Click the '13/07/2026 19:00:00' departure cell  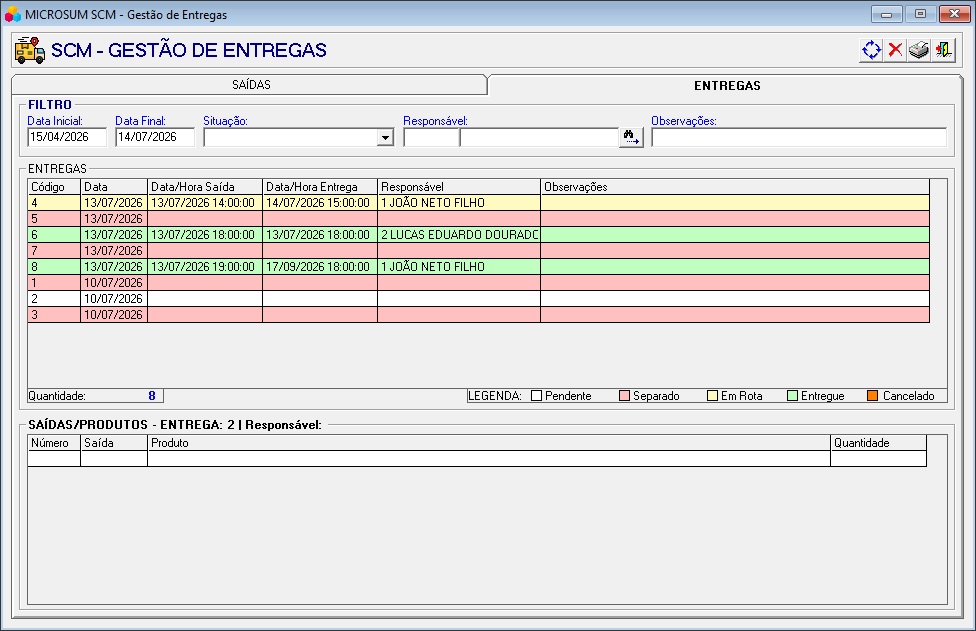(205, 267)
